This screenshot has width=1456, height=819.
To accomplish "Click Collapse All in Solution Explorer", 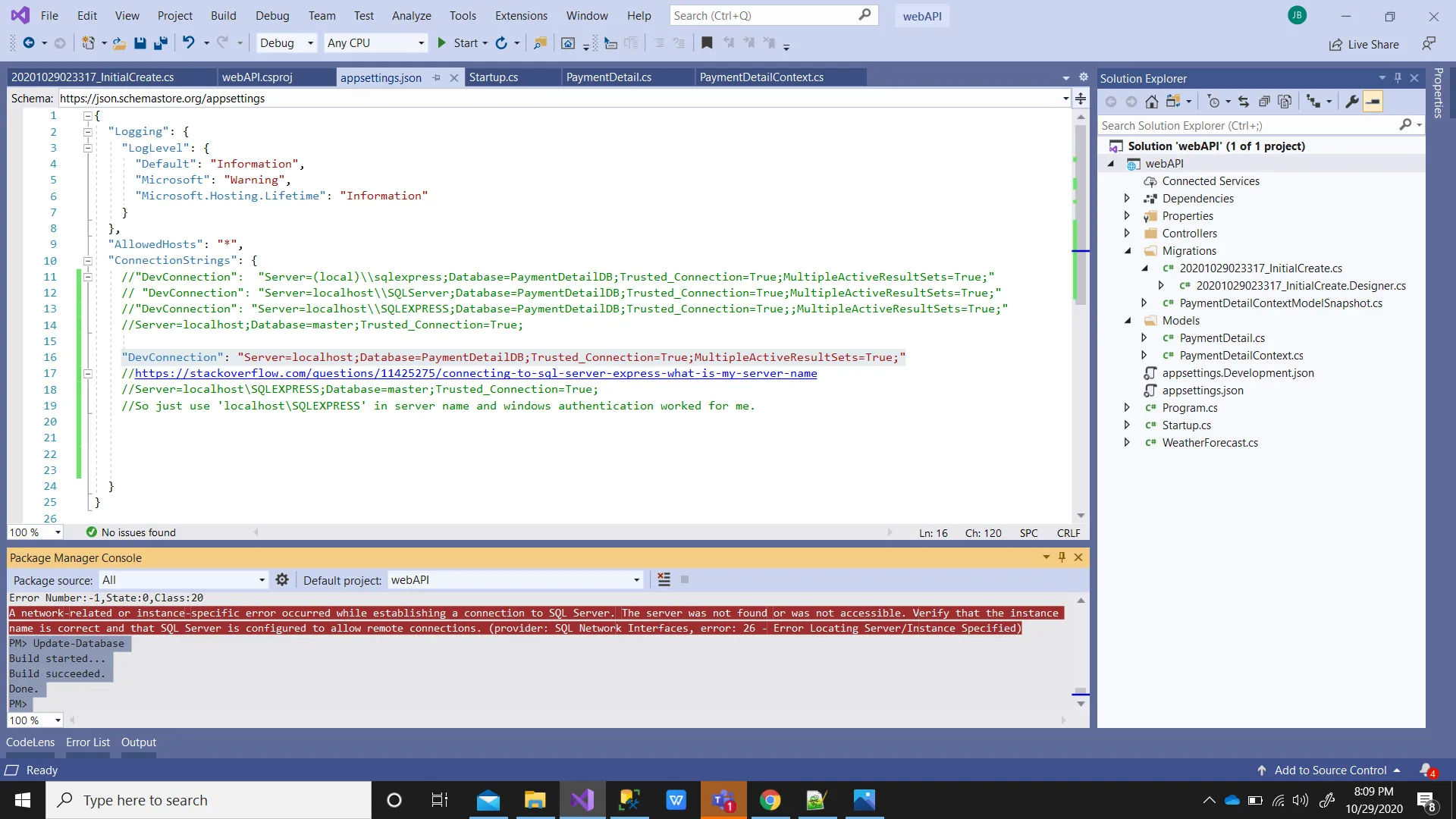I will pyautogui.click(x=1264, y=102).
